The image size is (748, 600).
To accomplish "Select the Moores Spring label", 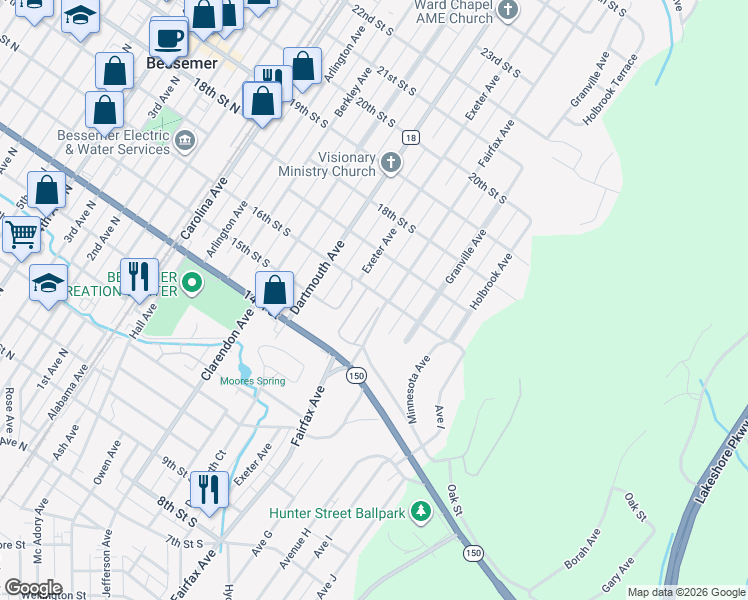I will [253, 381].
